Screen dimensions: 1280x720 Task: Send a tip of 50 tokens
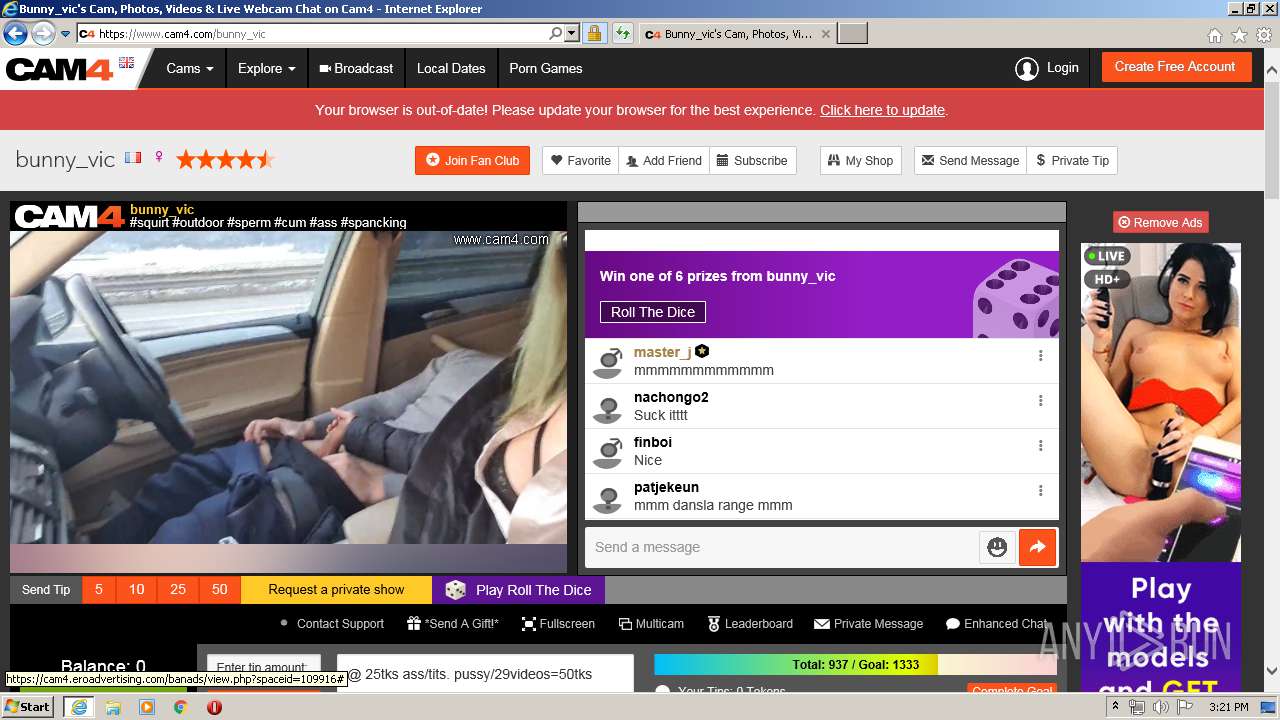pos(220,590)
